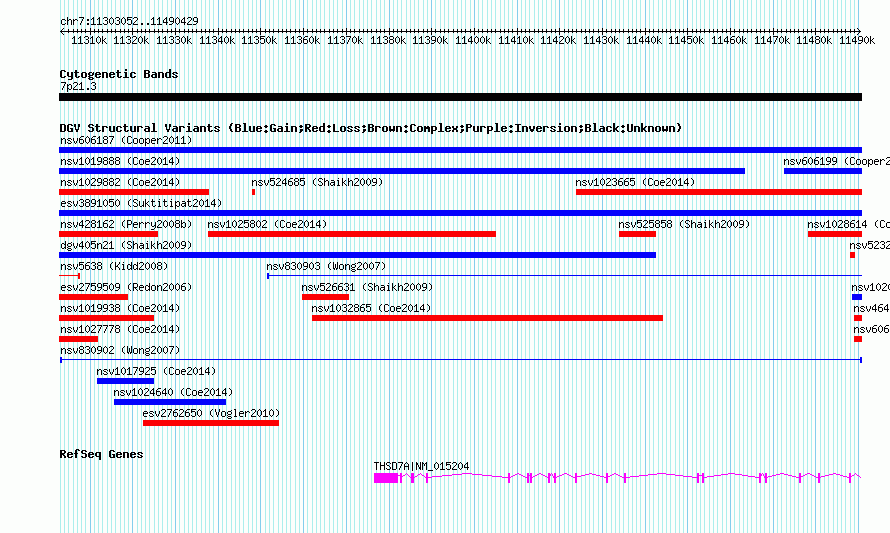Click the chr7:11303052..11490429 coordinates text
890x533 pixels.
(129, 21)
